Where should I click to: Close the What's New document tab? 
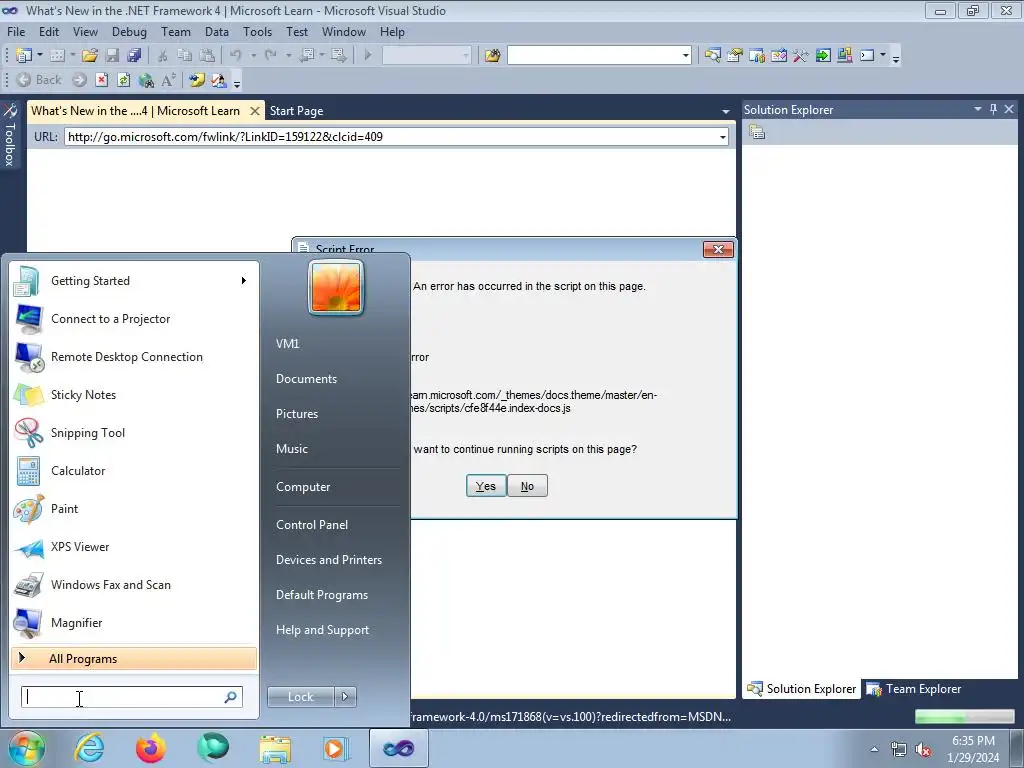(255, 111)
